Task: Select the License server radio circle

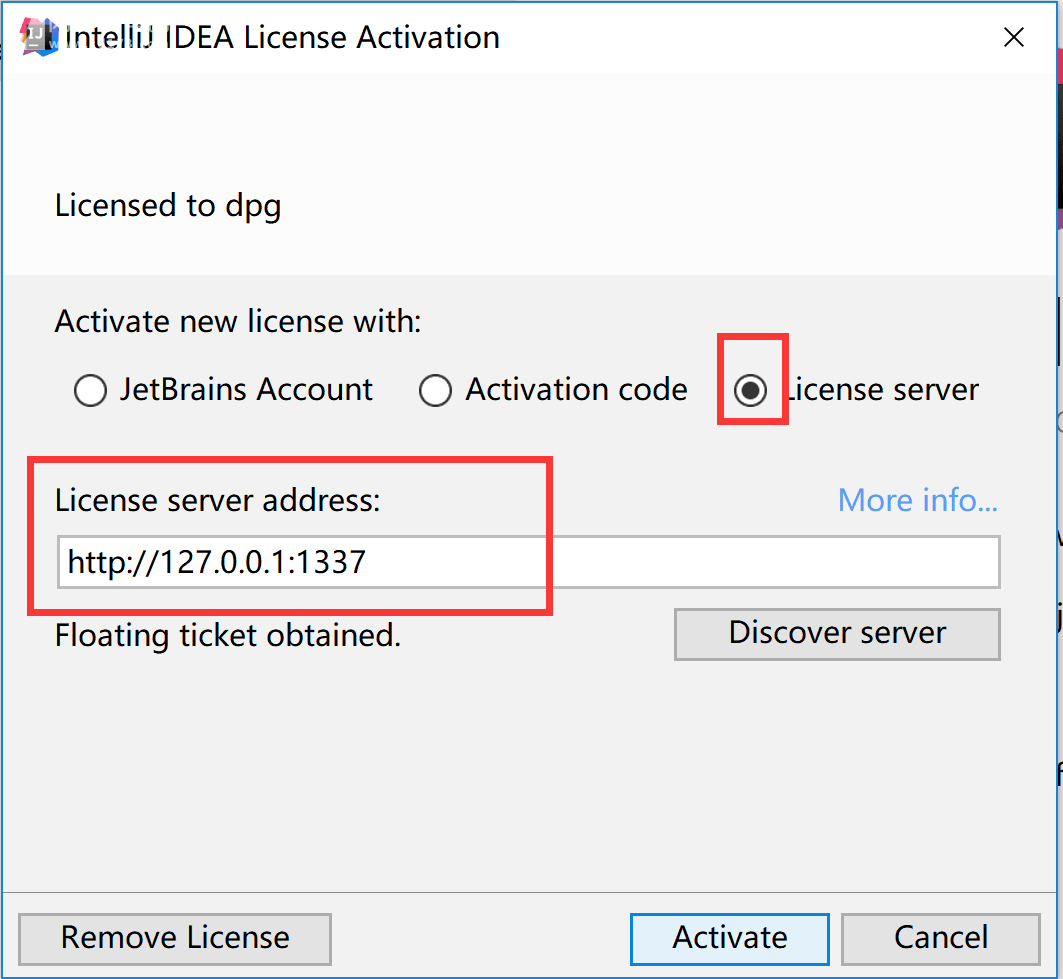Action: pos(751,390)
